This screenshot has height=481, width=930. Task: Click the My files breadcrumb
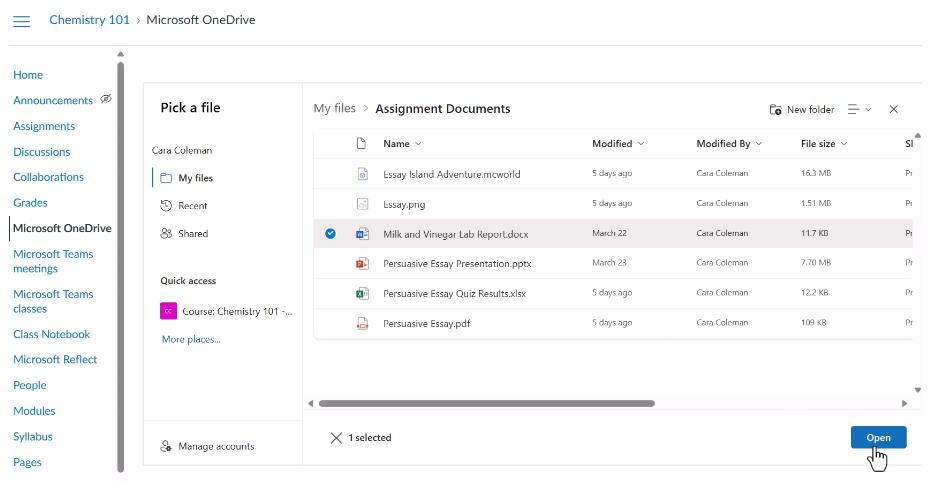coord(335,109)
